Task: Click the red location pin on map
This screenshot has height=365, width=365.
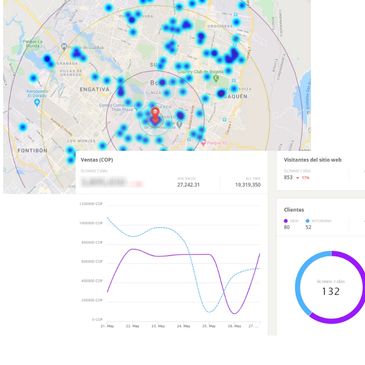Action: click(x=155, y=115)
